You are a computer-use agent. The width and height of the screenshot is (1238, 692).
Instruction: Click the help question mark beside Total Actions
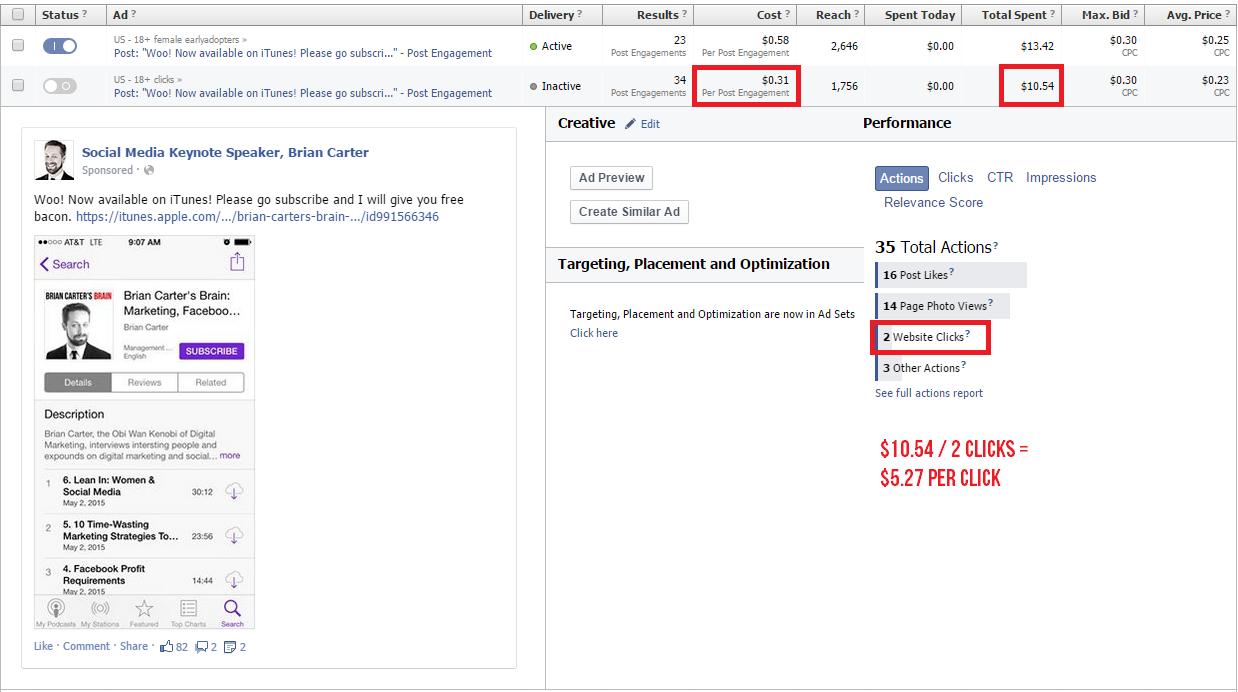(995, 246)
